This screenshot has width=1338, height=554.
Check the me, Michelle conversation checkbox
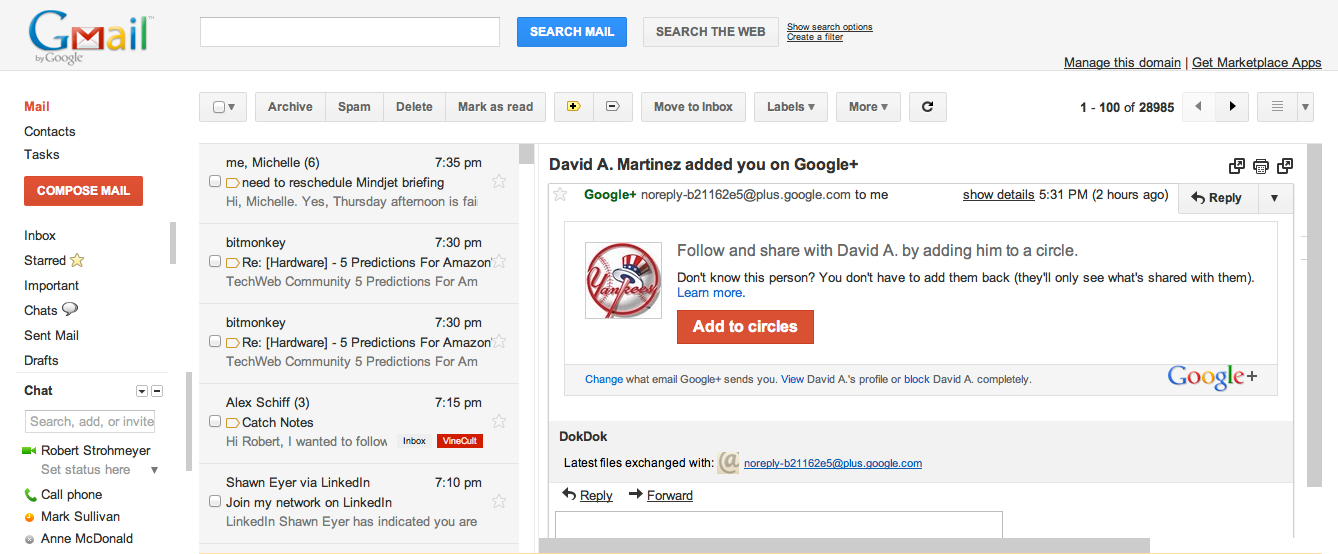tap(214, 182)
